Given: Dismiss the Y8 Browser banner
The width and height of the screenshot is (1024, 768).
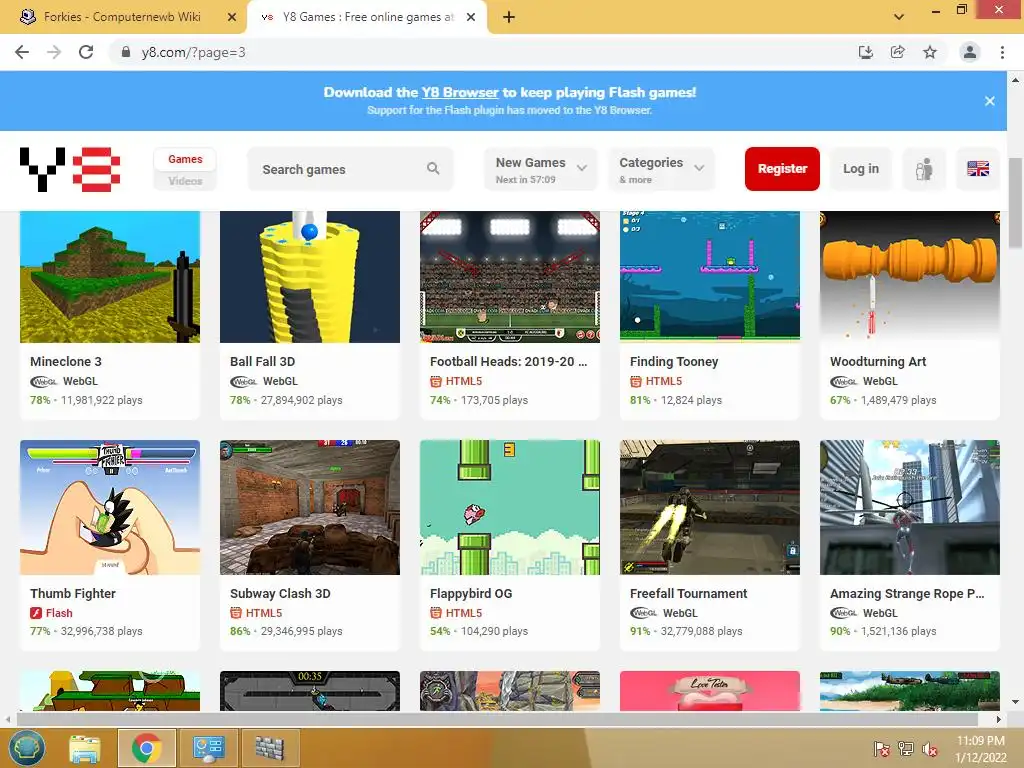Looking at the screenshot, I should point(990,101).
